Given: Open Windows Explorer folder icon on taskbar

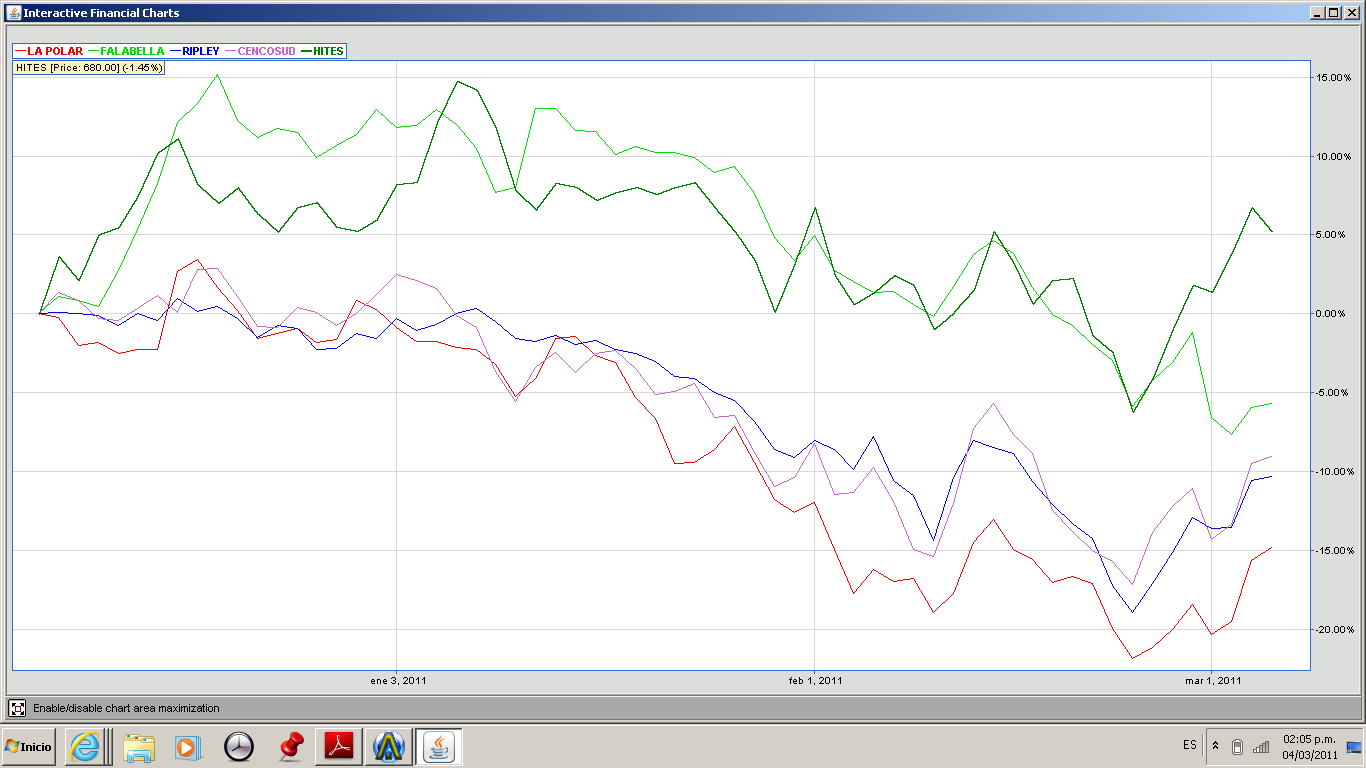Looking at the screenshot, I should point(139,746).
